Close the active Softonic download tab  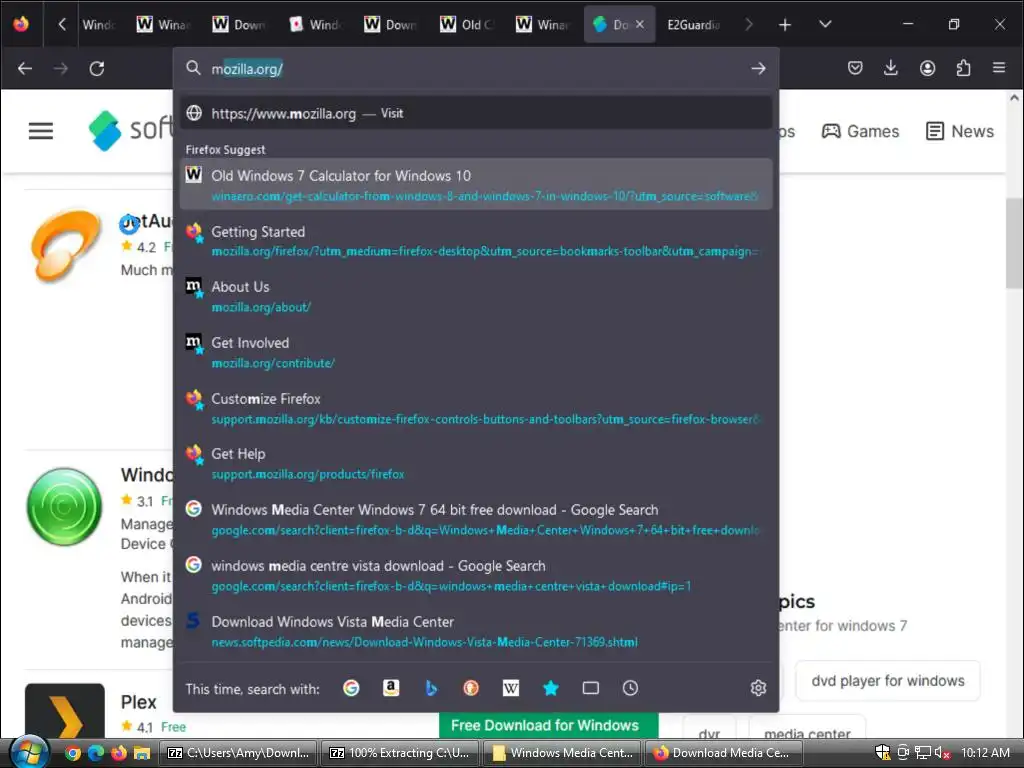point(639,24)
